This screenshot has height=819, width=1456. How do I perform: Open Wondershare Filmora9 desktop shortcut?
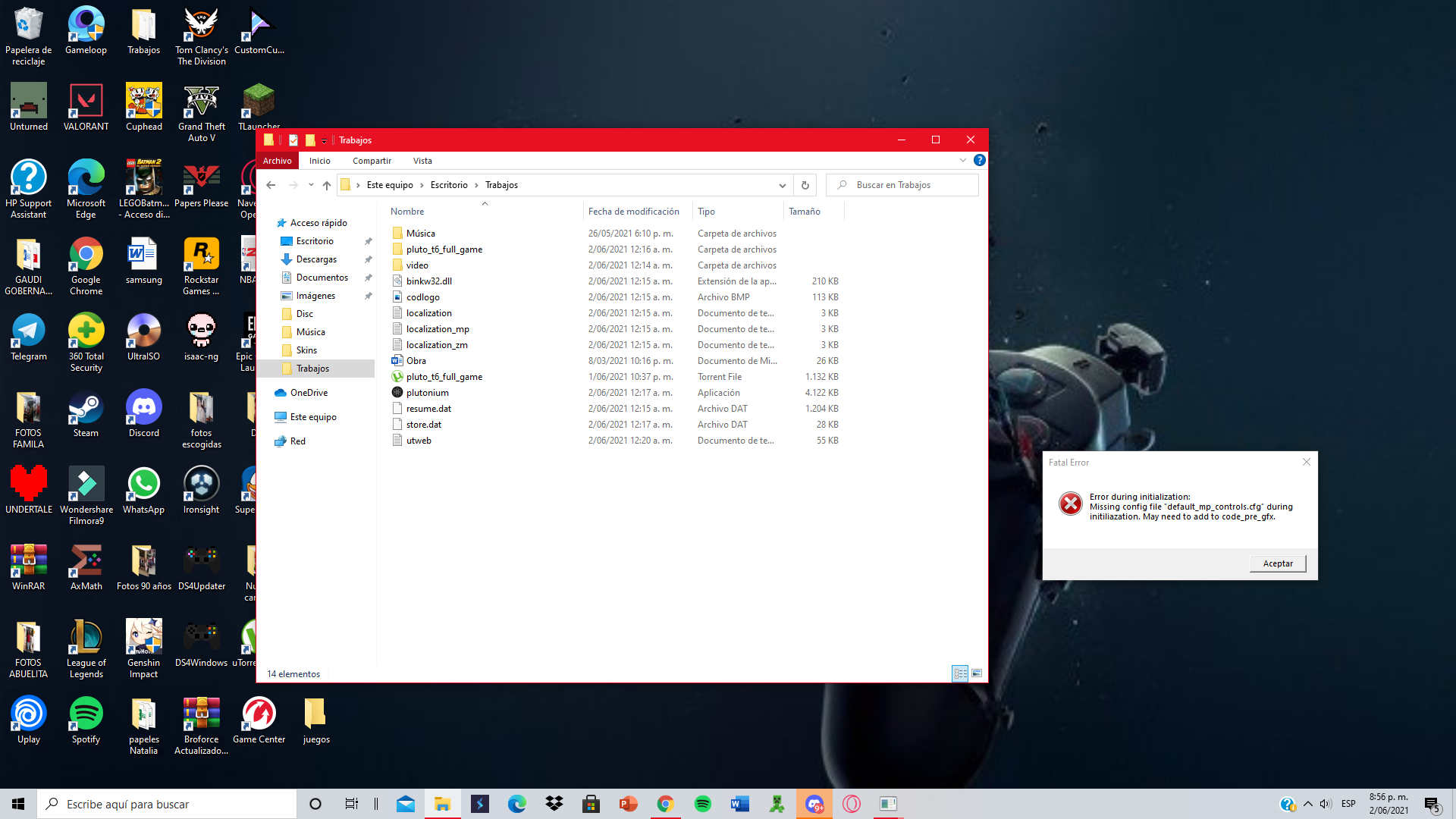pyautogui.click(x=86, y=496)
